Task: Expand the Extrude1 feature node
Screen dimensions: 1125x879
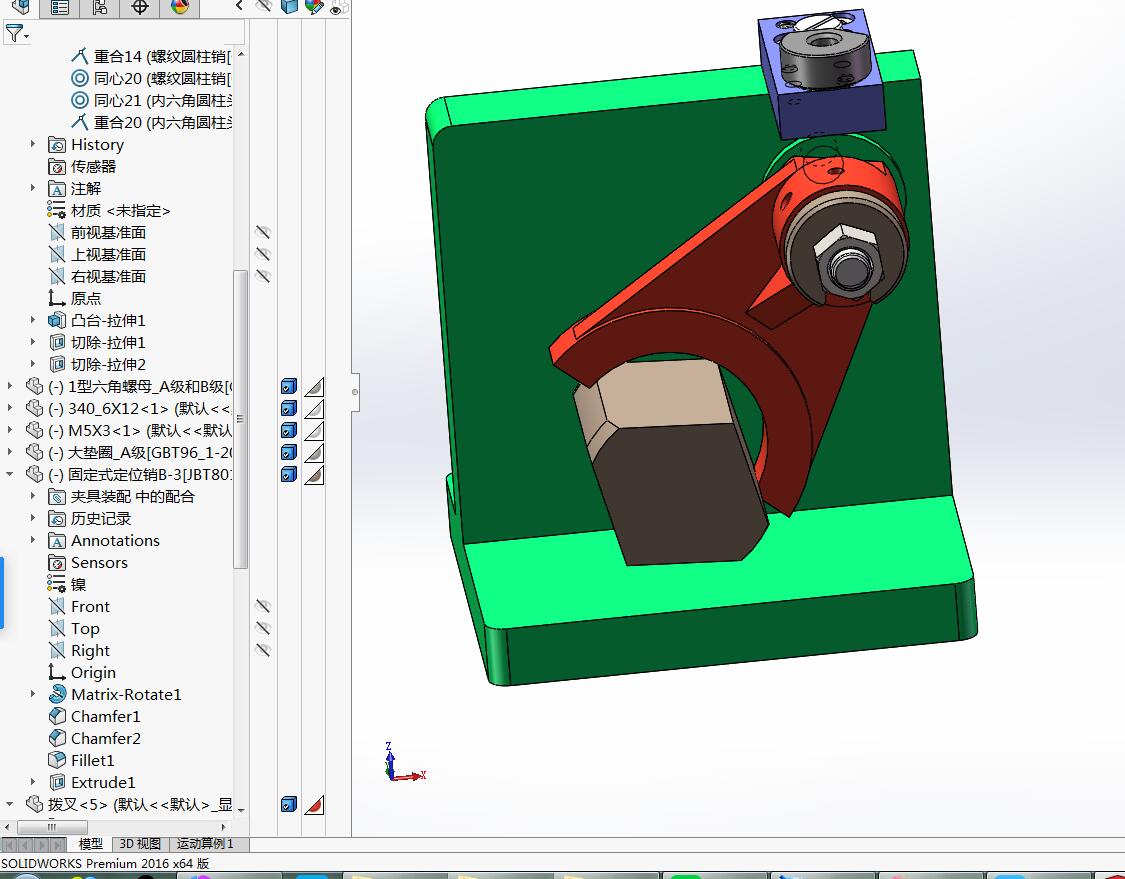Action: (32, 782)
